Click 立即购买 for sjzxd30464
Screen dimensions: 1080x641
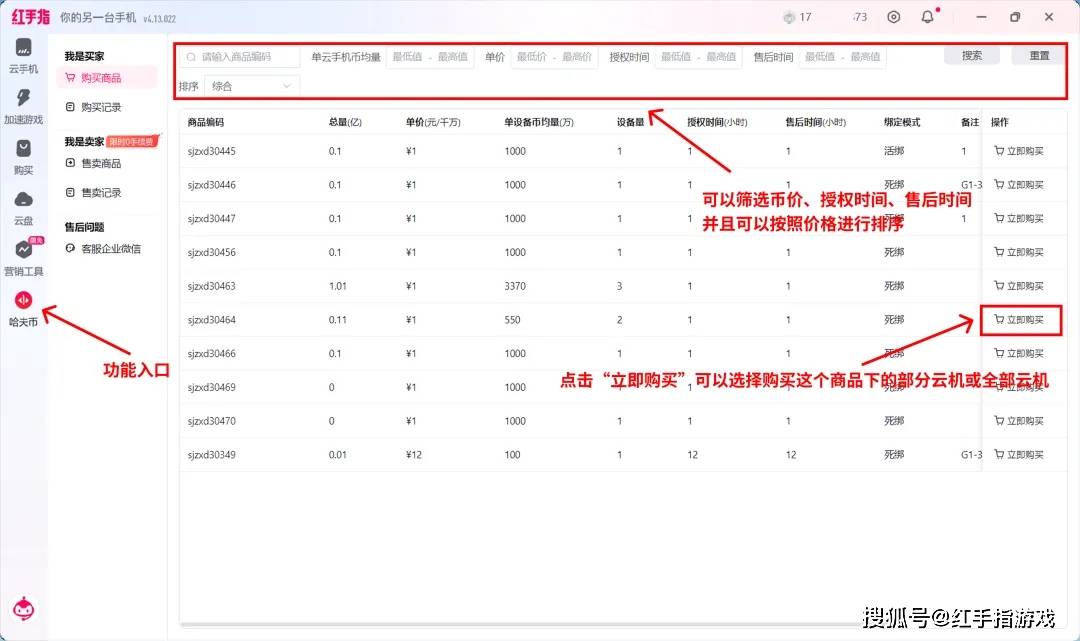1019,319
